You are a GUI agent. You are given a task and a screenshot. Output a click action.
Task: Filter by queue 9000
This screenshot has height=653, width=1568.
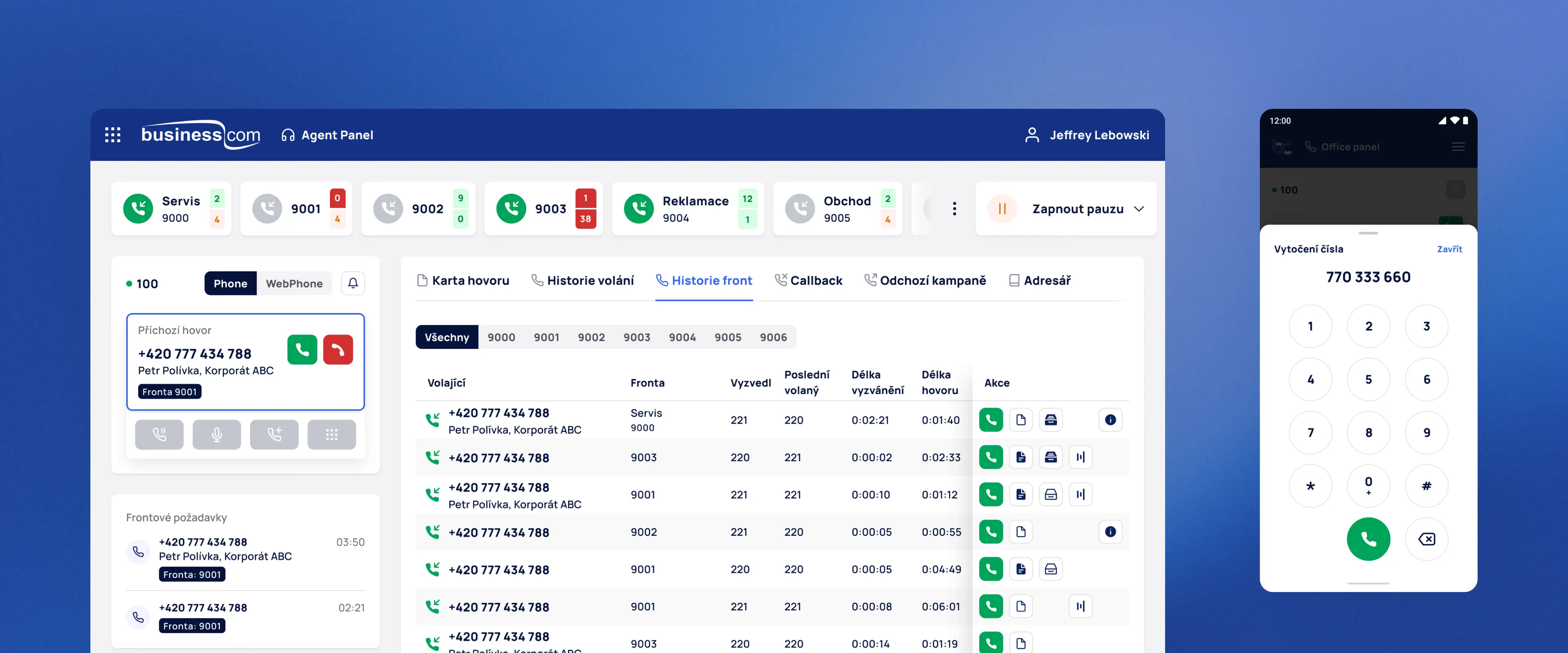(x=501, y=337)
